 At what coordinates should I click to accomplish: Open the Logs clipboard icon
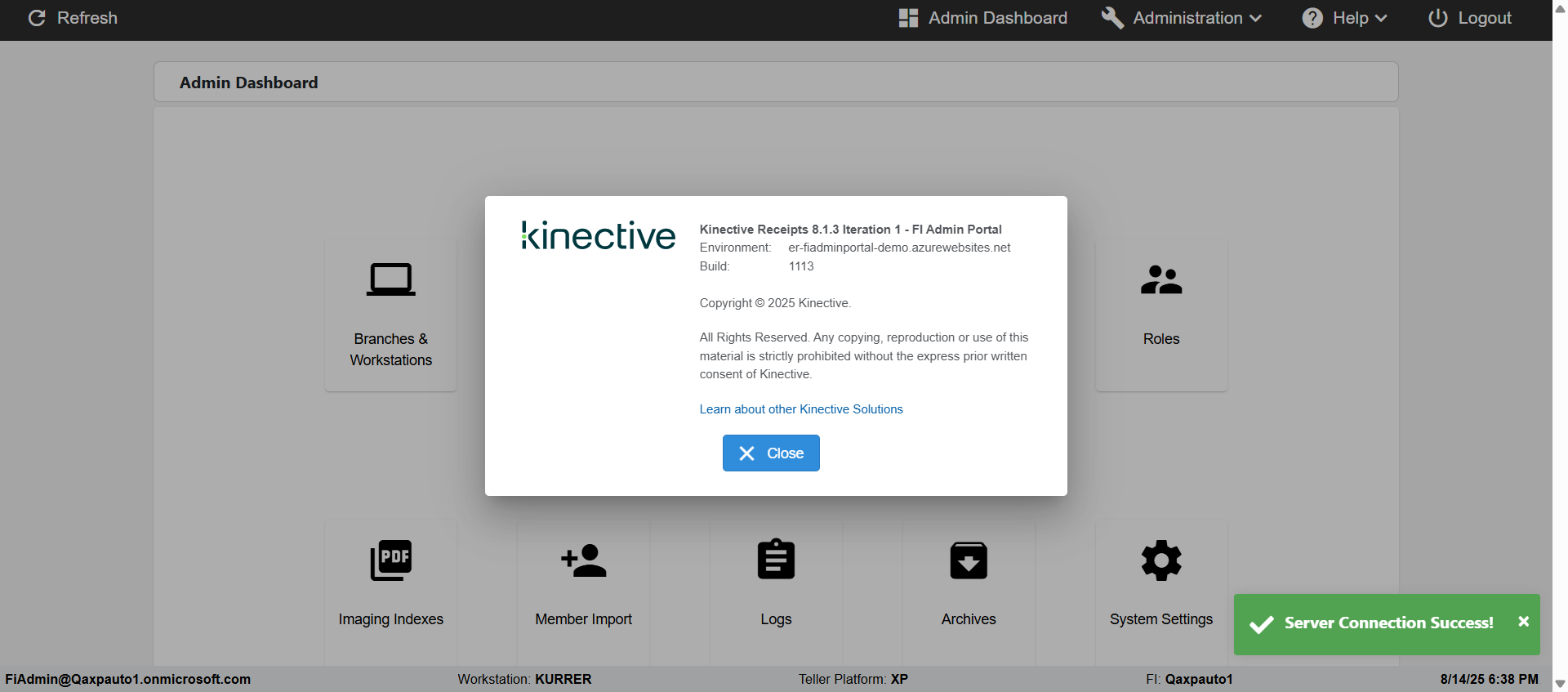point(776,559)
